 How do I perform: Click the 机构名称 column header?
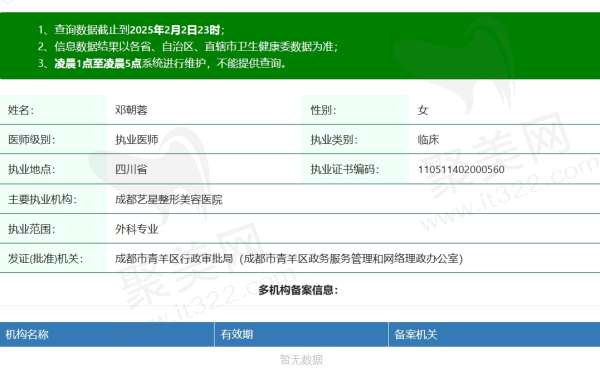[x=107, y=335]
